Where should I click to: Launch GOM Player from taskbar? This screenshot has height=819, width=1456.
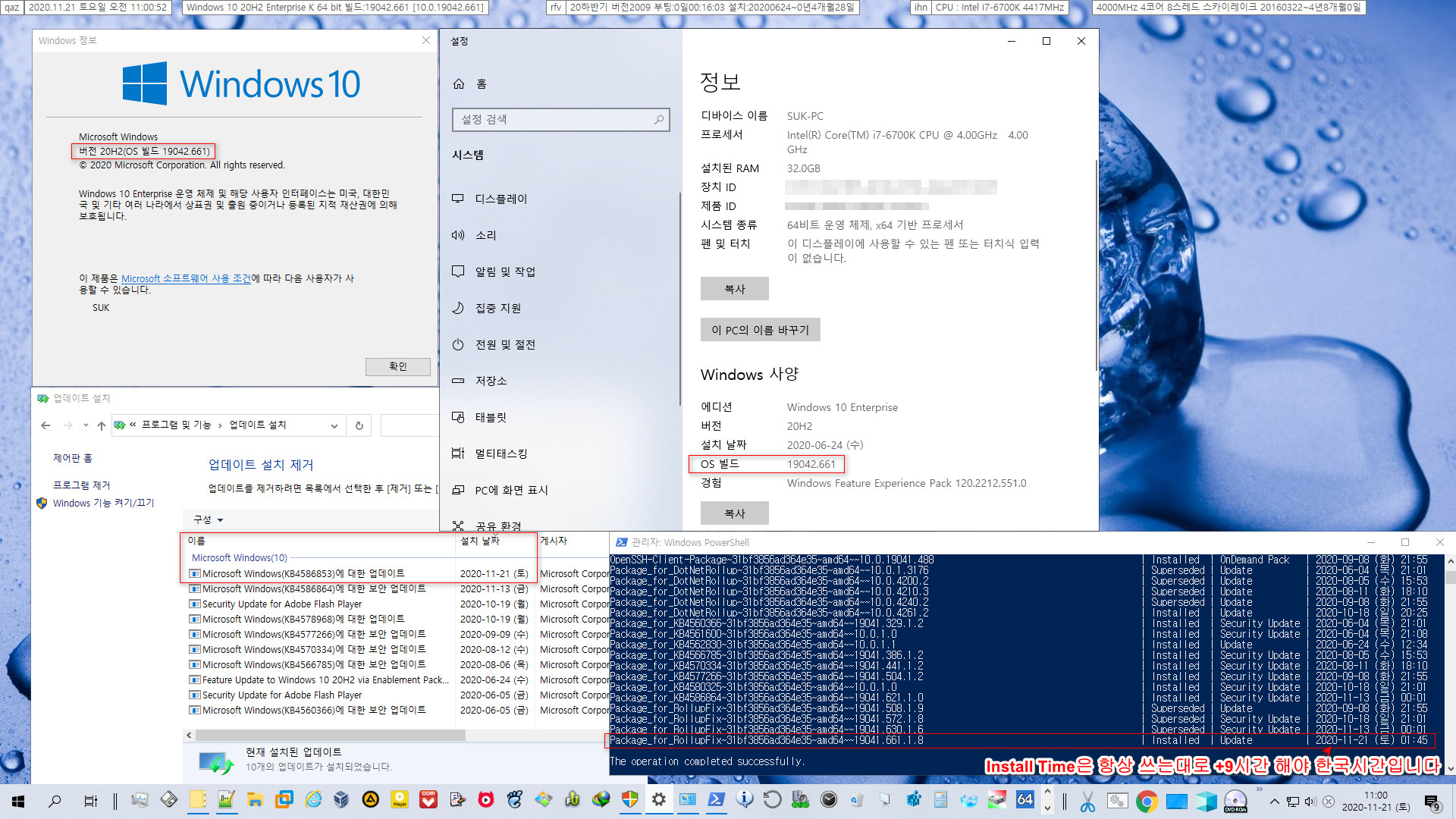pos(428,800)
